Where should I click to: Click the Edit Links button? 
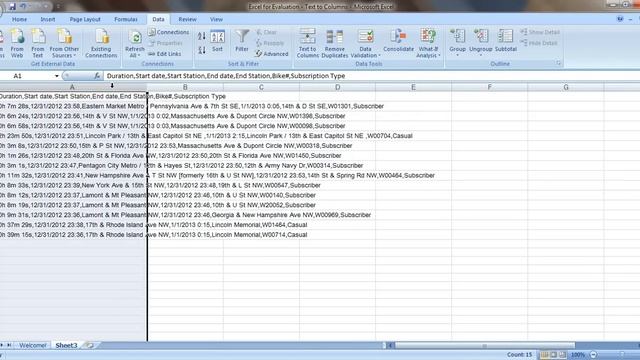coord(164,54)
